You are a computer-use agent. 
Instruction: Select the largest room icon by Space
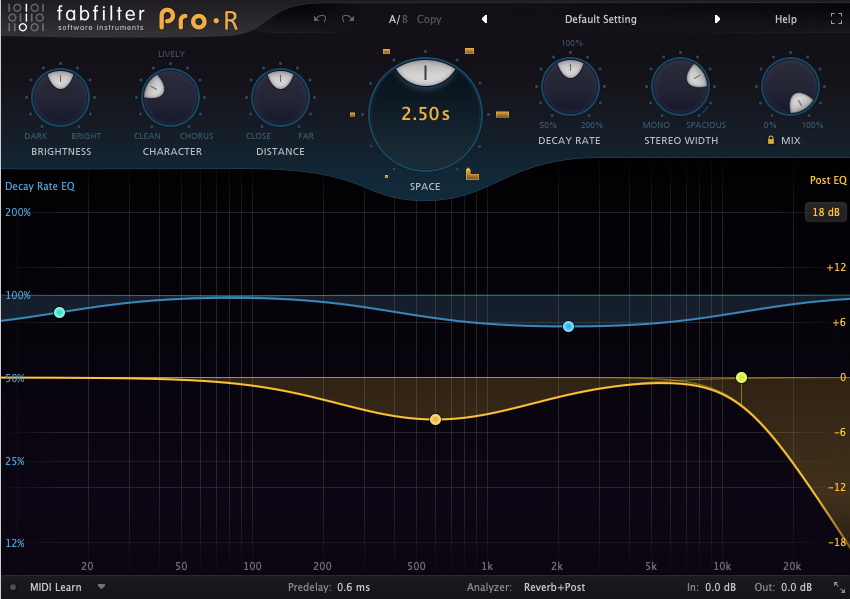pos(472,174)
